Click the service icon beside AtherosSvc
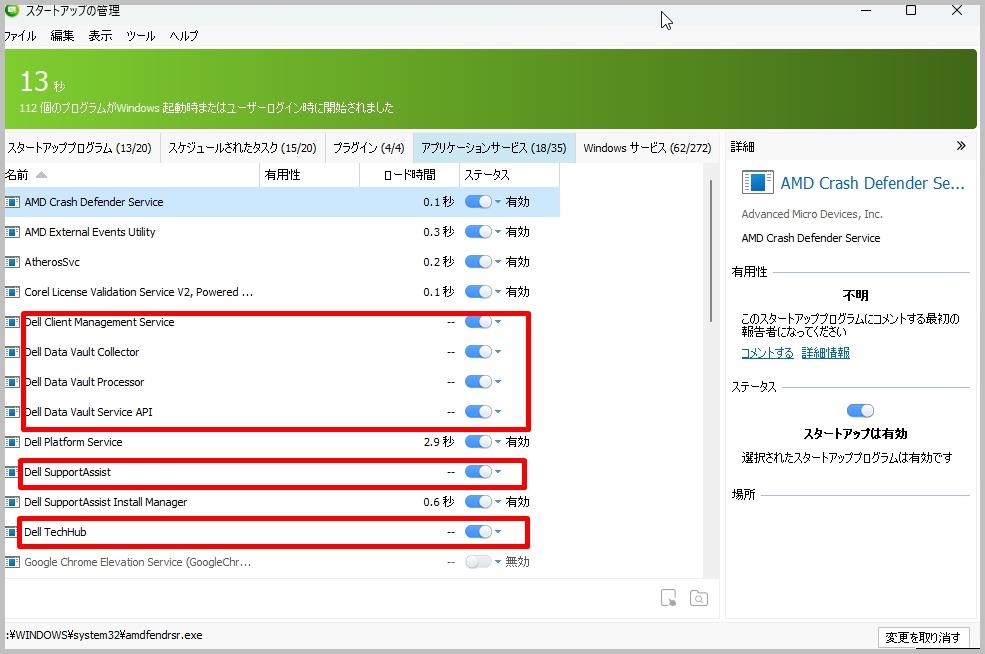Viewport: 985px width, 654px height. pos(12,262)
